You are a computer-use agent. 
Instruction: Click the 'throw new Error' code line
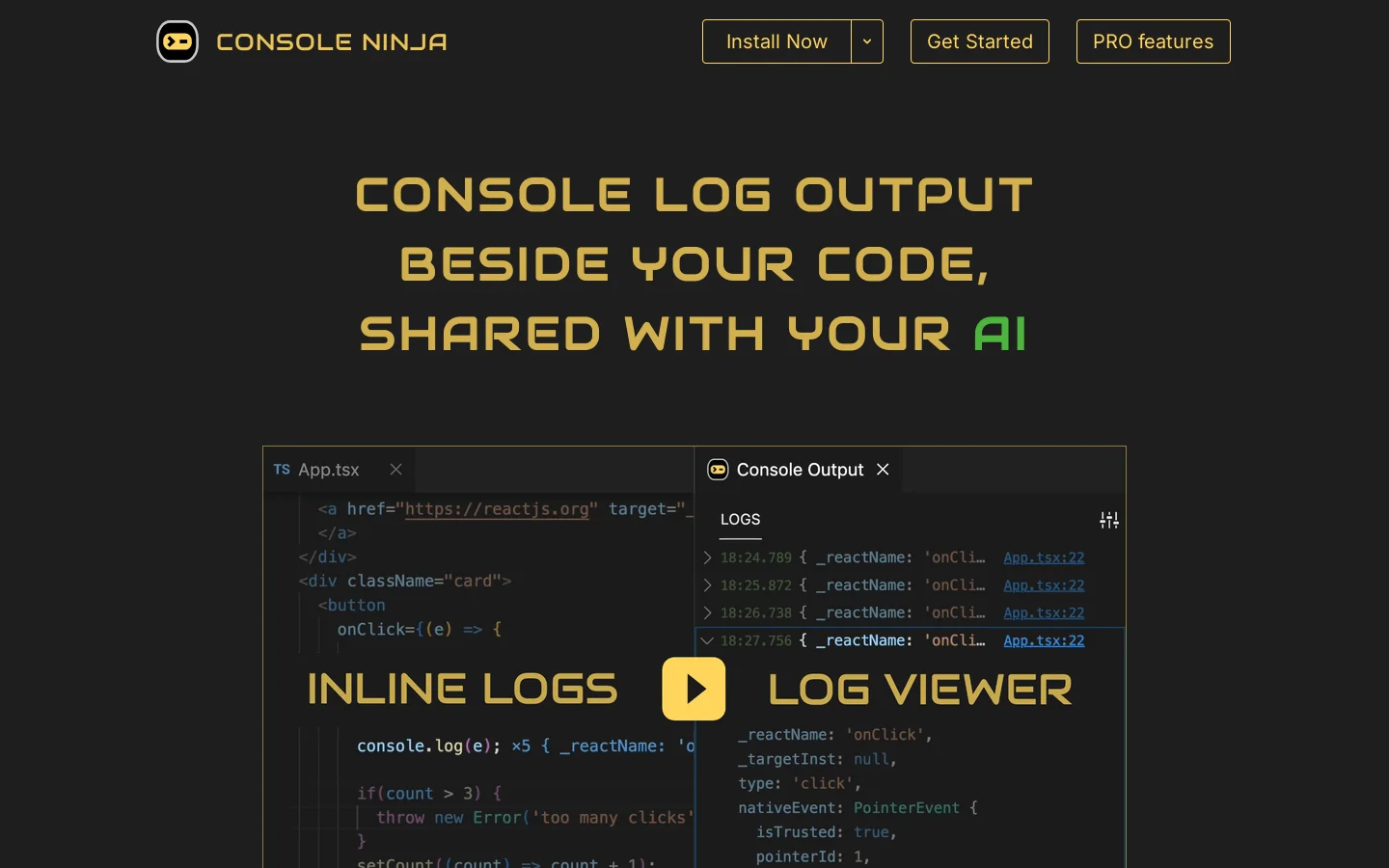click(x=535, y=818)
